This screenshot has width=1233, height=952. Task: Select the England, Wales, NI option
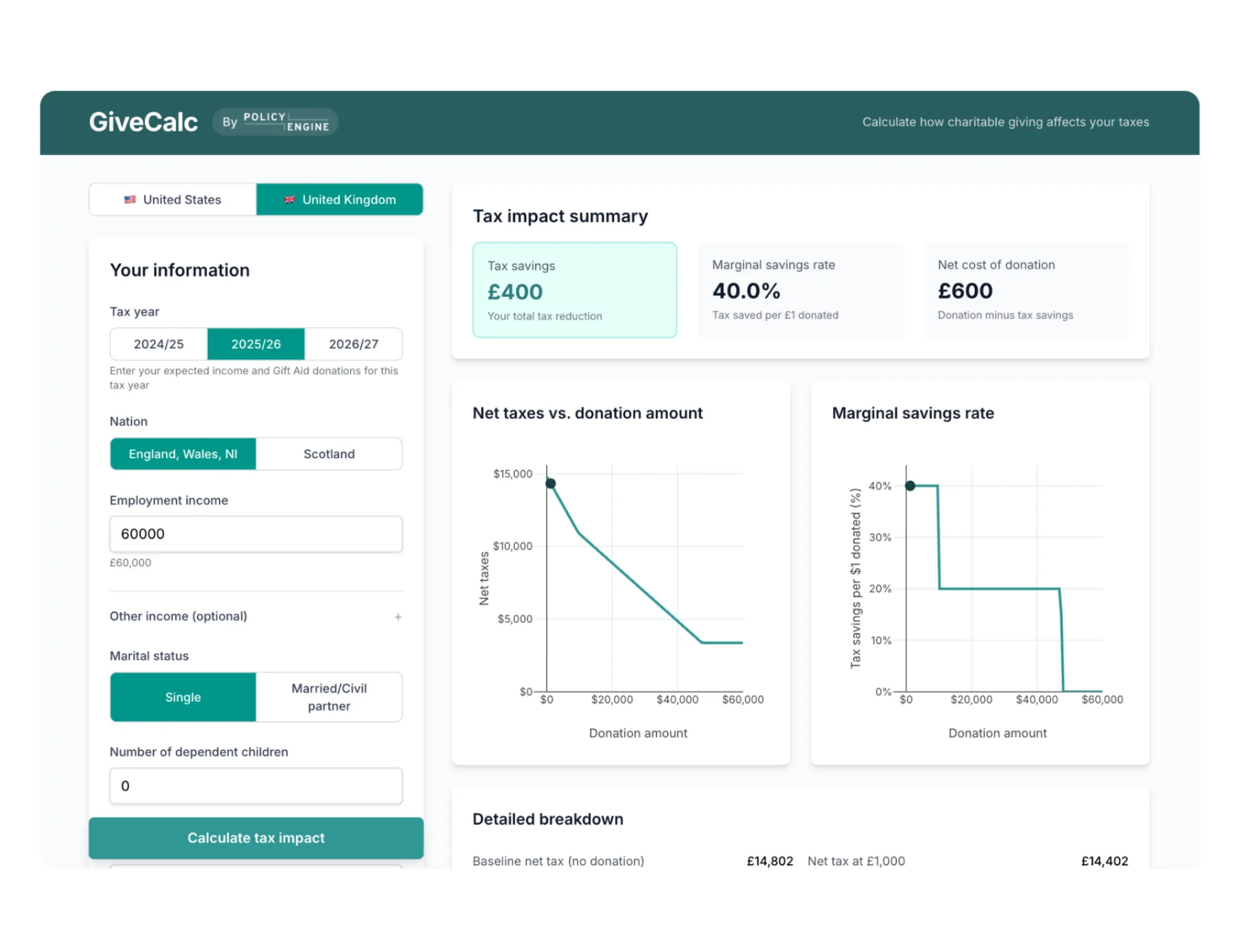(x=183, y=454)
